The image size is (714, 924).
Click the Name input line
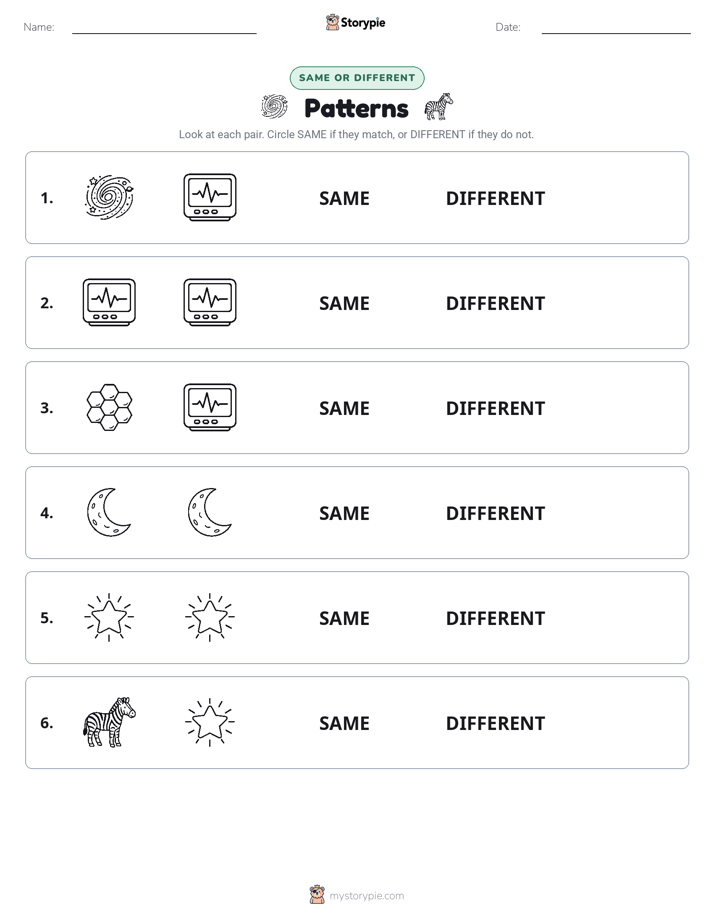pyautogui.click(x=164, y=28)
